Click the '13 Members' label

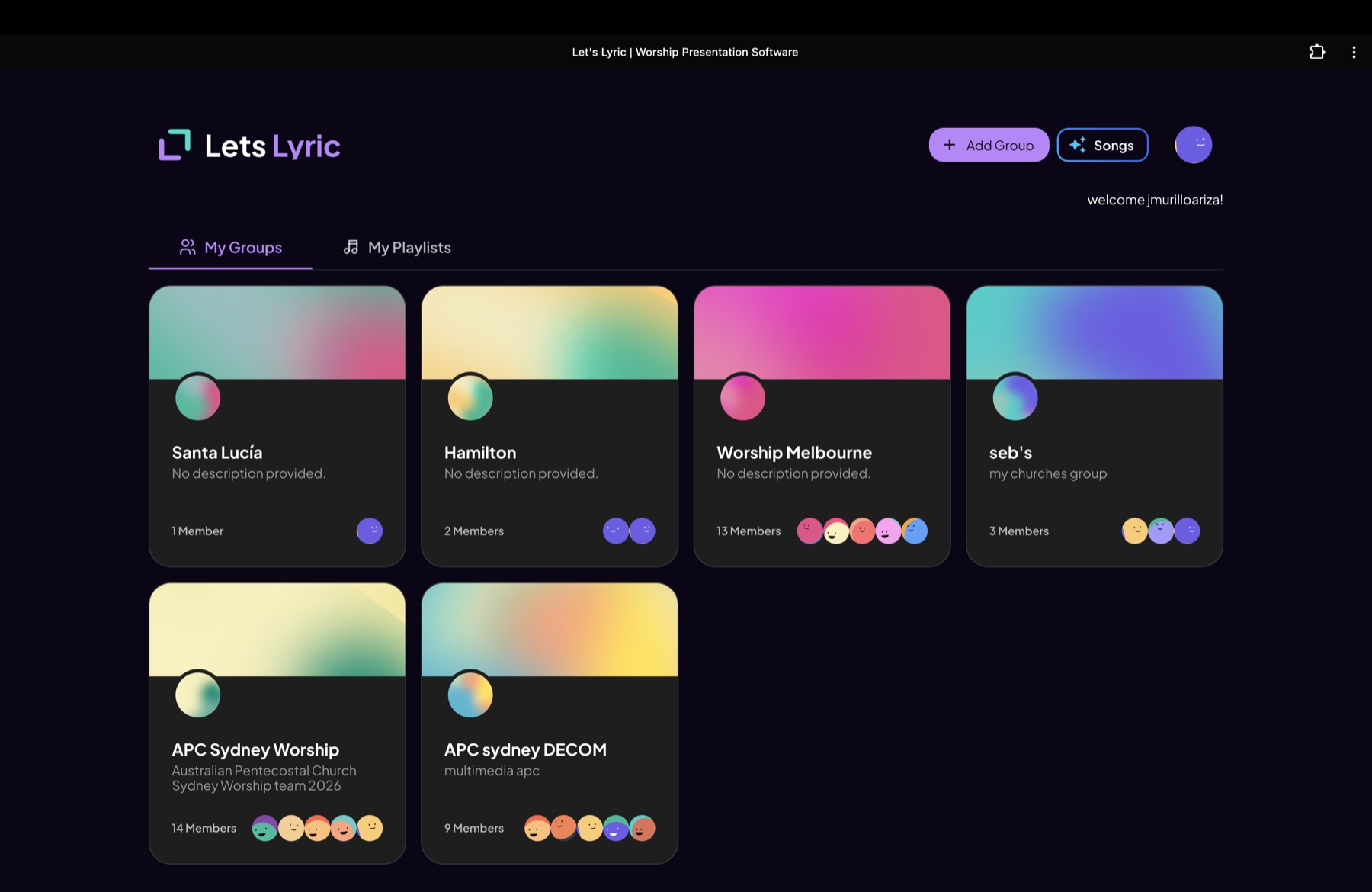(749, 531)
